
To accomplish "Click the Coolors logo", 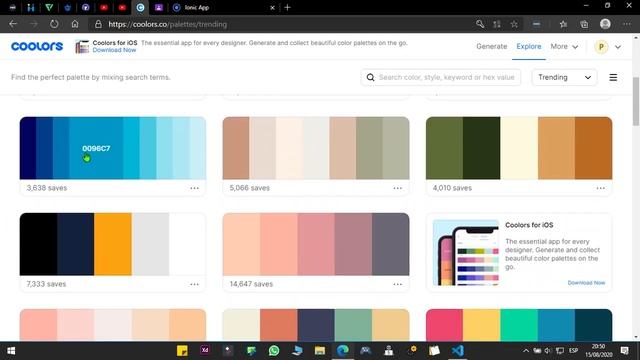I will (x=37, y=46).
